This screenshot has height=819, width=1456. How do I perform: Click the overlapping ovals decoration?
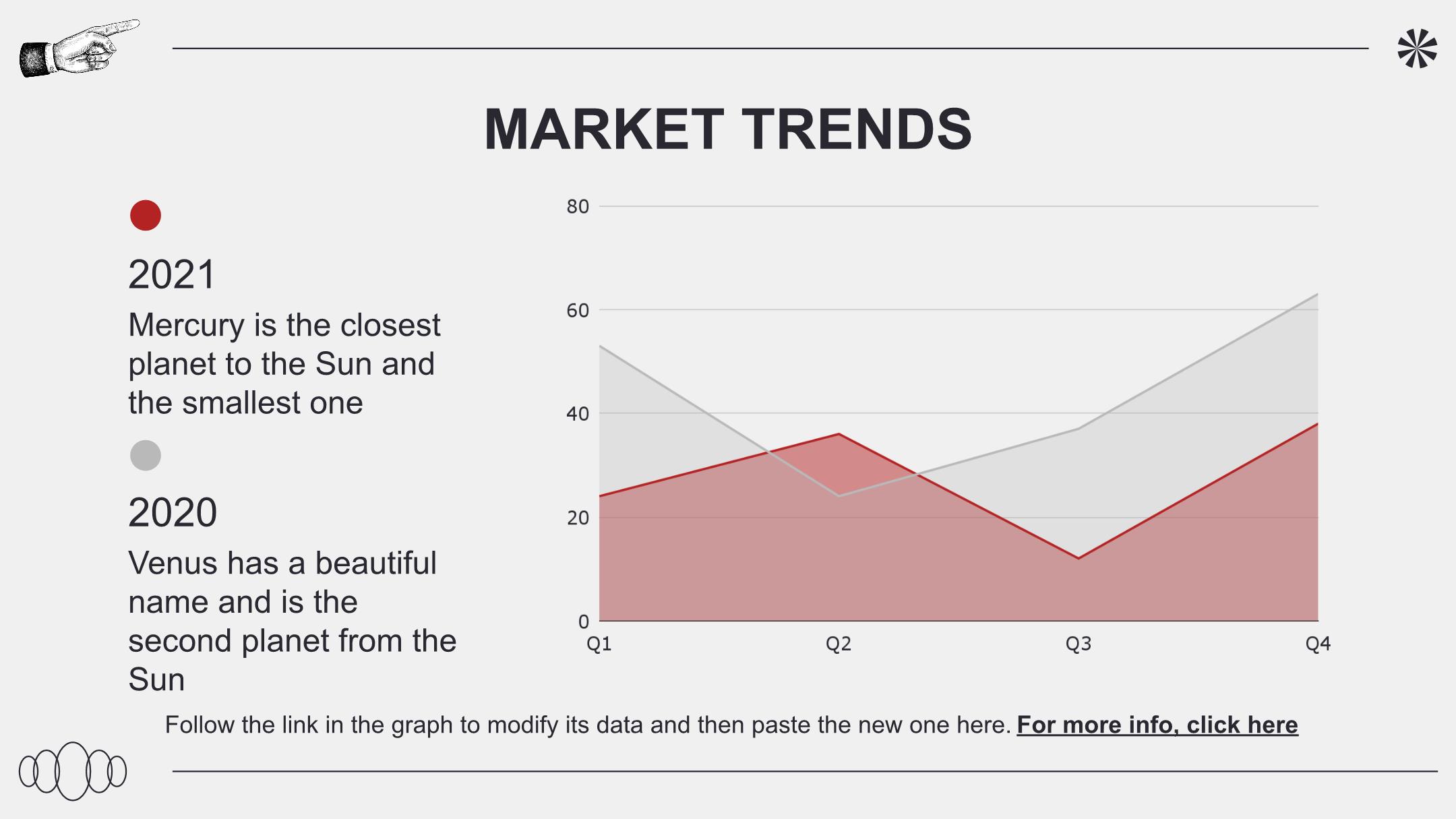click(73, 771)
